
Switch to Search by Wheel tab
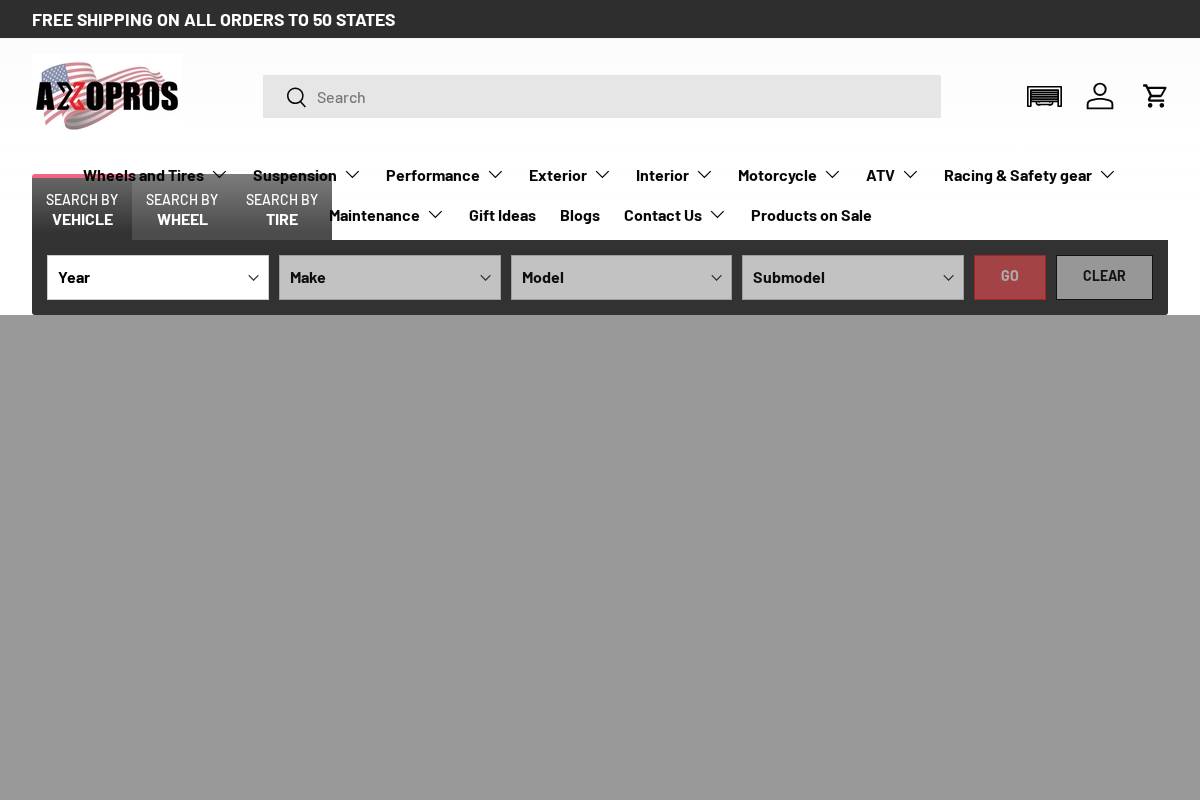(x=182, y=210)
